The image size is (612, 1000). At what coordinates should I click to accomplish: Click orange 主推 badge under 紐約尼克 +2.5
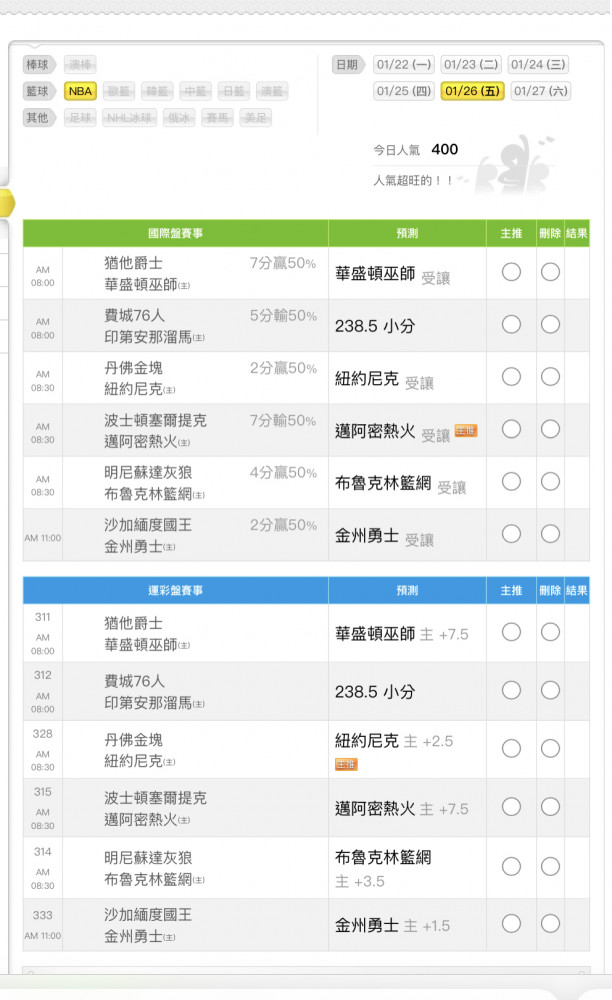[346, 764]
